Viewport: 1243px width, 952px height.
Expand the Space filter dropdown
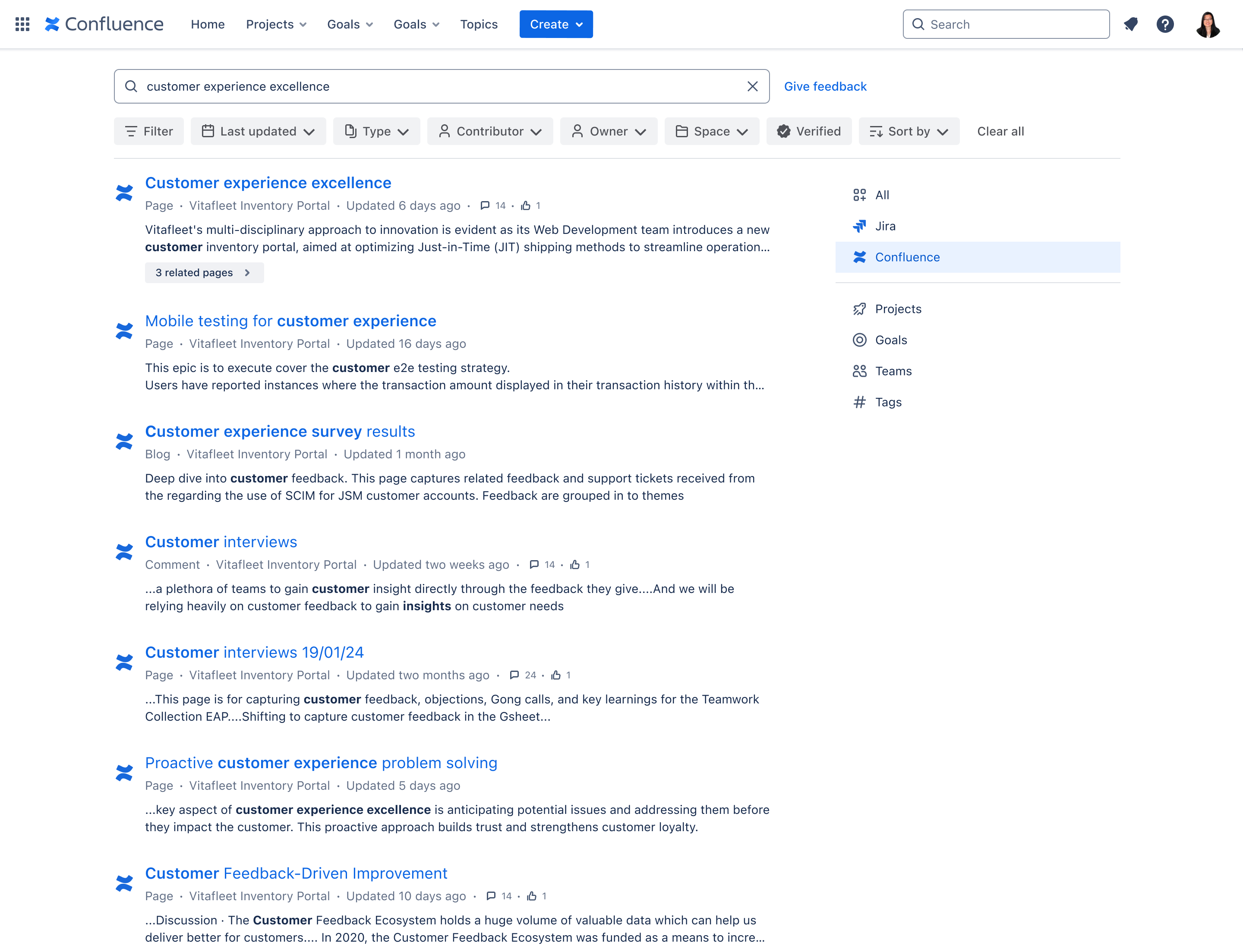[x=711, y=132]
